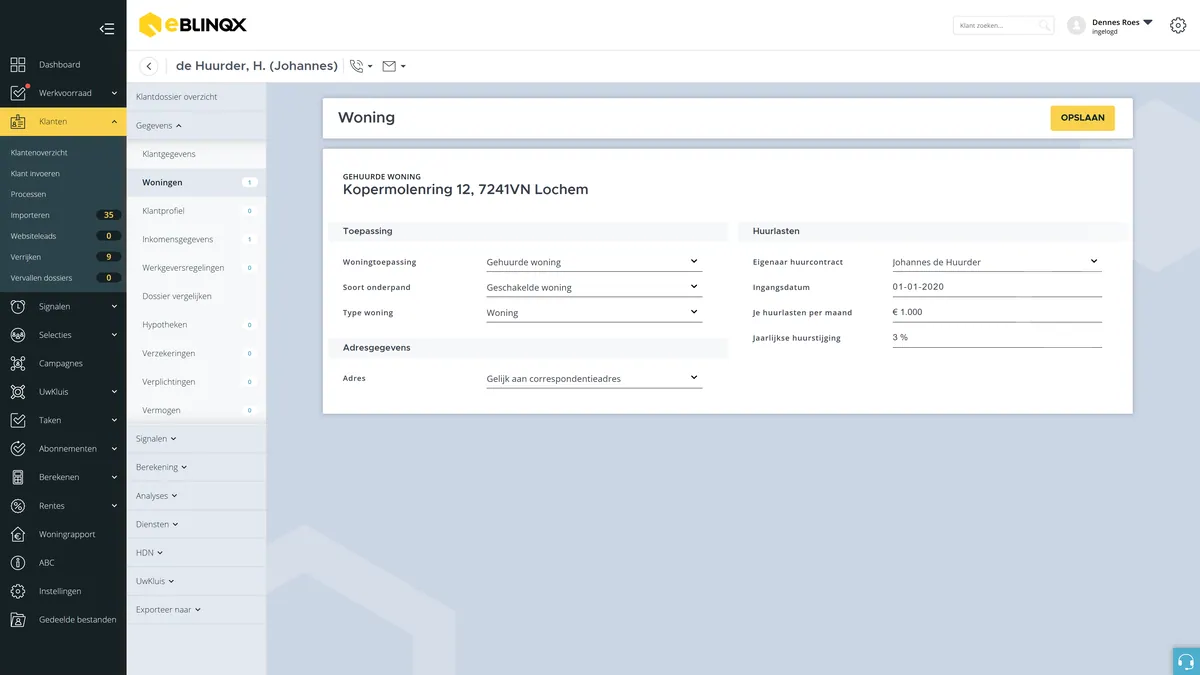
Task: Expand the Analyses section
Action: coord(158,496)
